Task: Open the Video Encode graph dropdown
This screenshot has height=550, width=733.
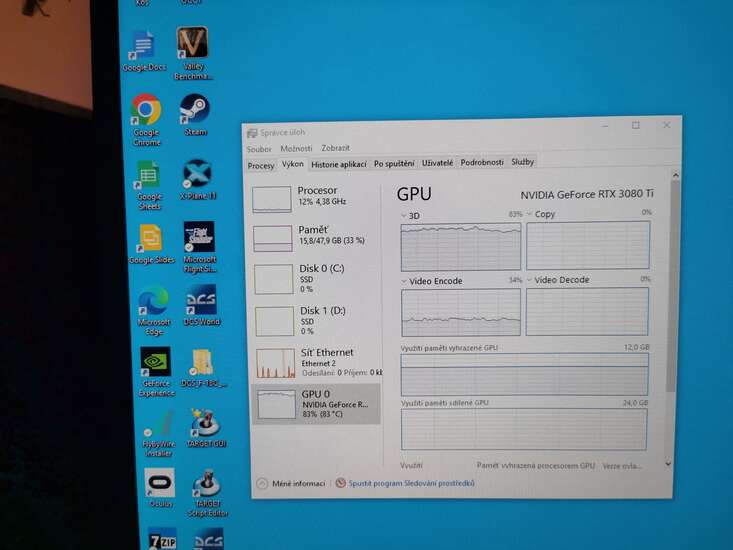Action: (404, 281)
